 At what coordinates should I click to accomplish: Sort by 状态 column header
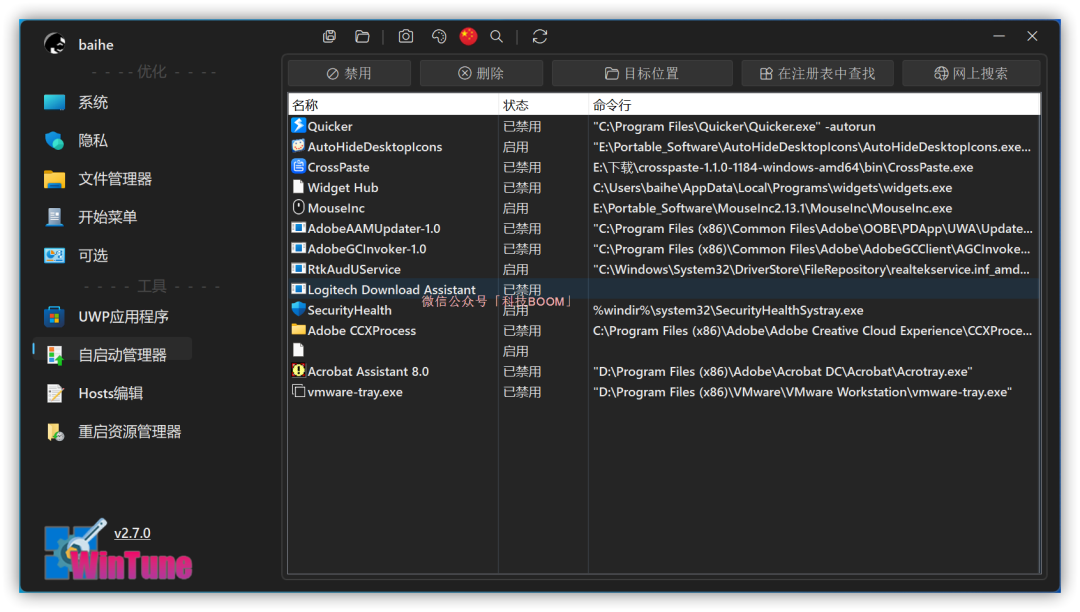[x=543, y=105]
